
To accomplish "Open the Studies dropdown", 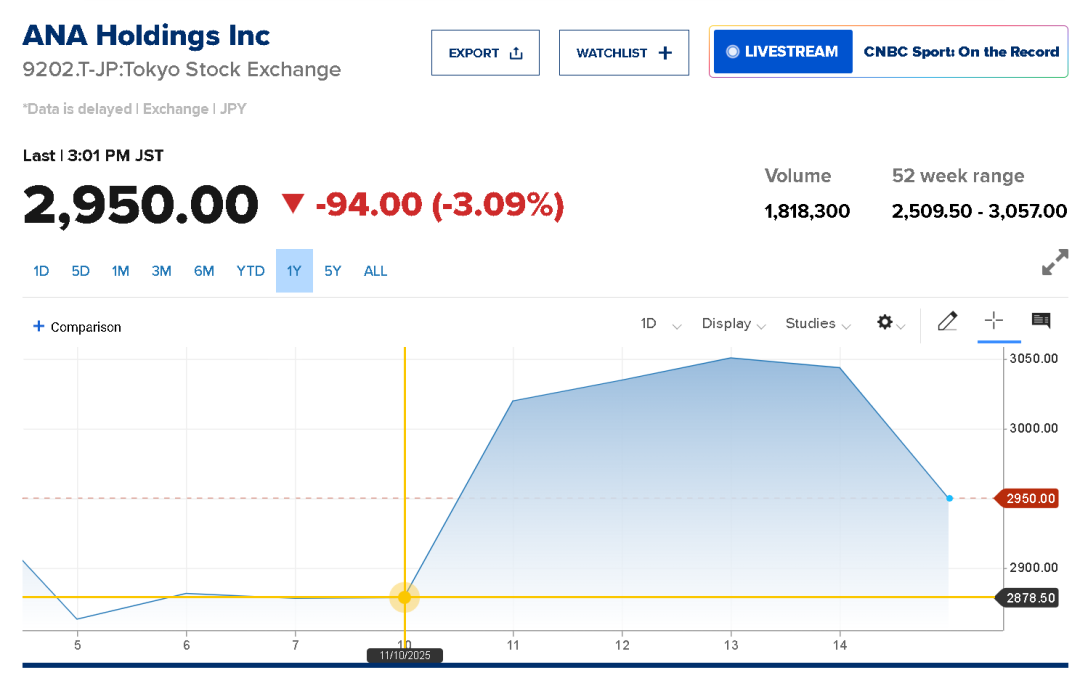I will [817, 324].
